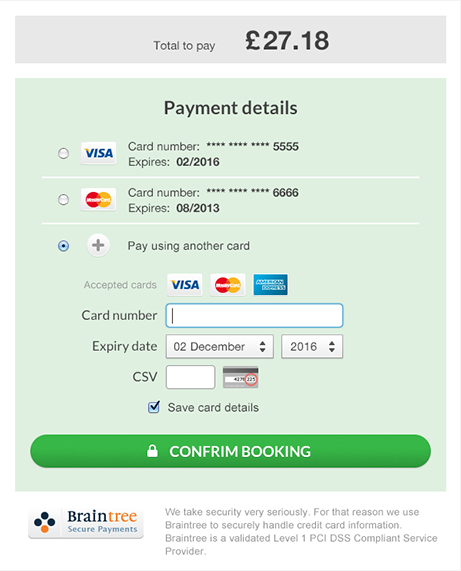Viewport: 461px width, 571px height.
Task: Click the American Express accepted card icon
Action: (x=271, y=284)
